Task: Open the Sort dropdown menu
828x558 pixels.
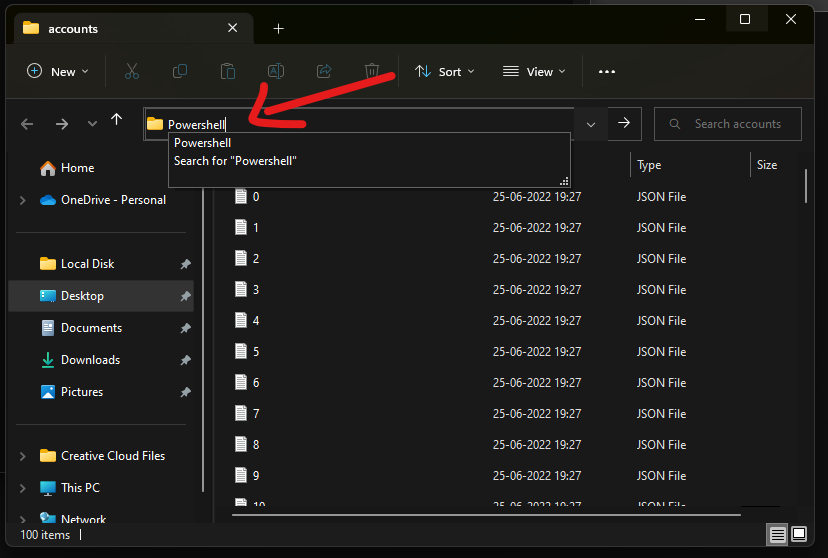Action: 445,71
